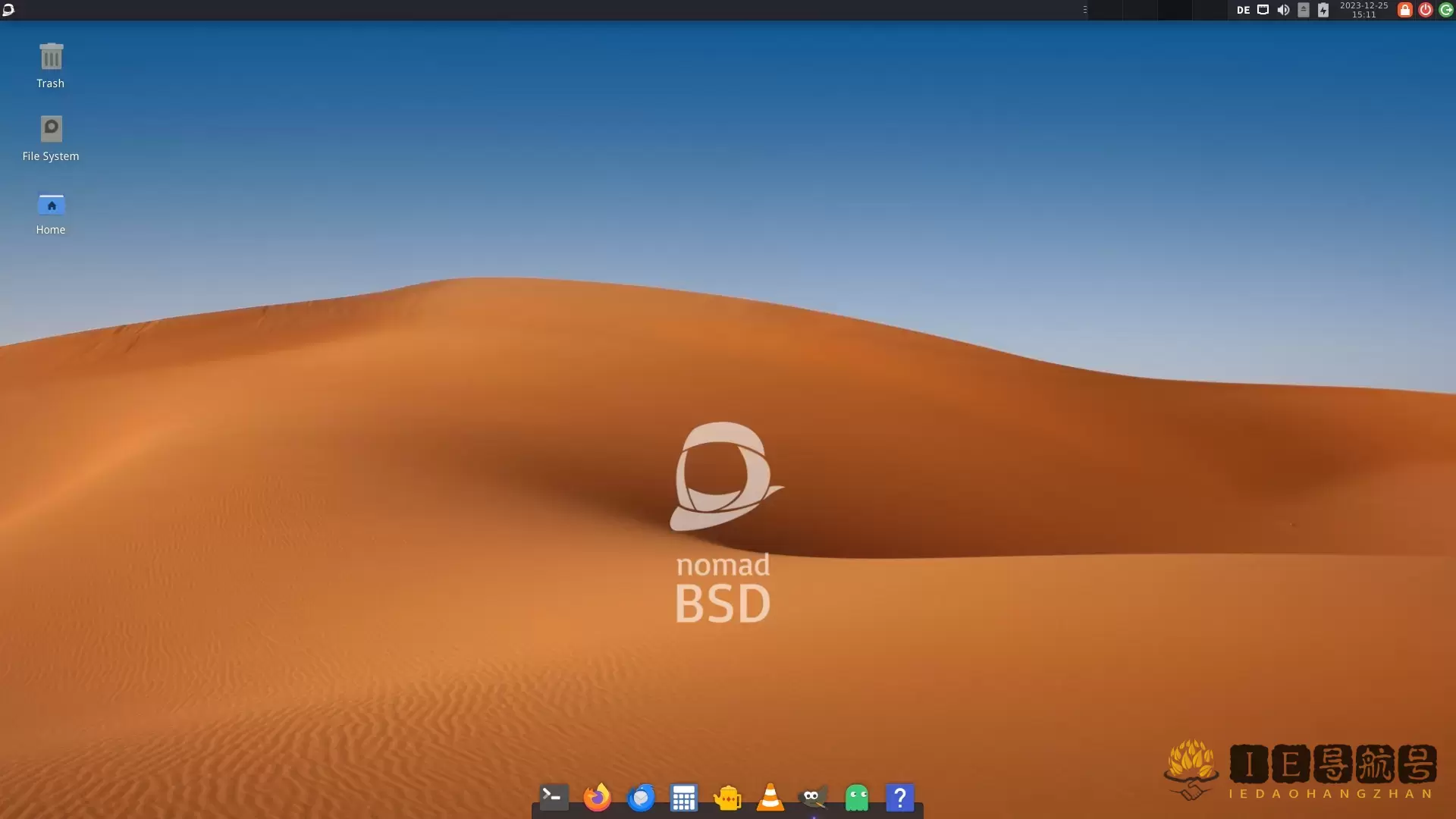Launch GIMP from the dock

[813, 798]
